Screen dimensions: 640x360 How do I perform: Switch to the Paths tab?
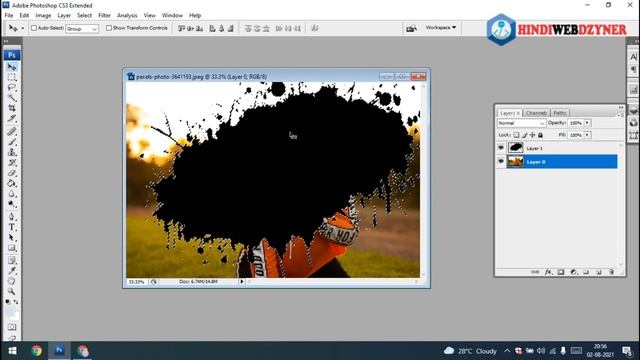560,113
